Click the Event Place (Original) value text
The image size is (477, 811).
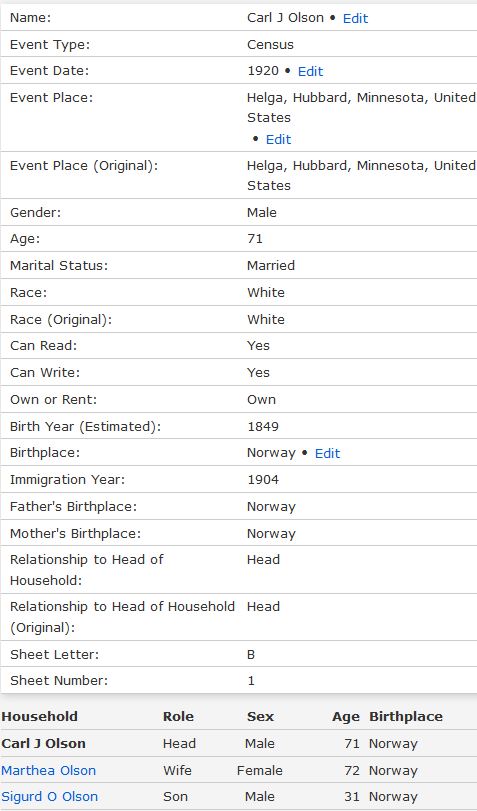361,175
